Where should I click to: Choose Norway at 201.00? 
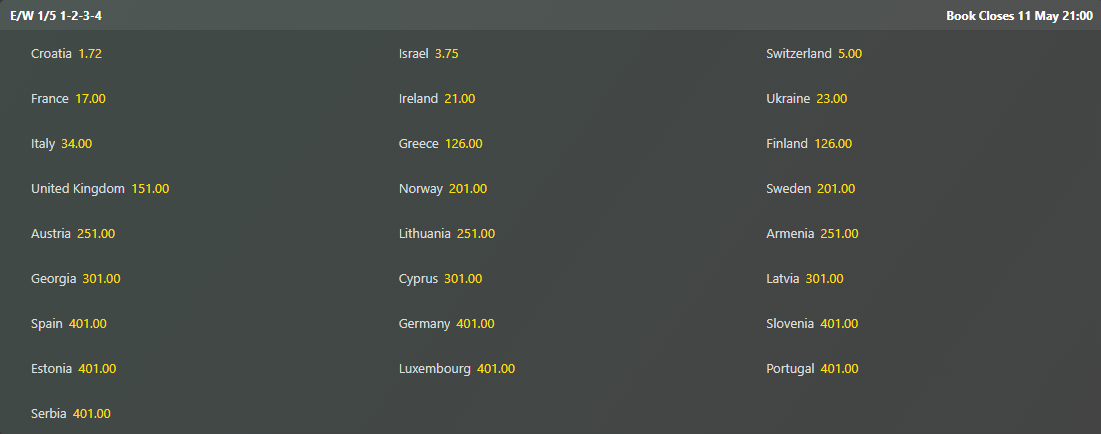point(442,188)
